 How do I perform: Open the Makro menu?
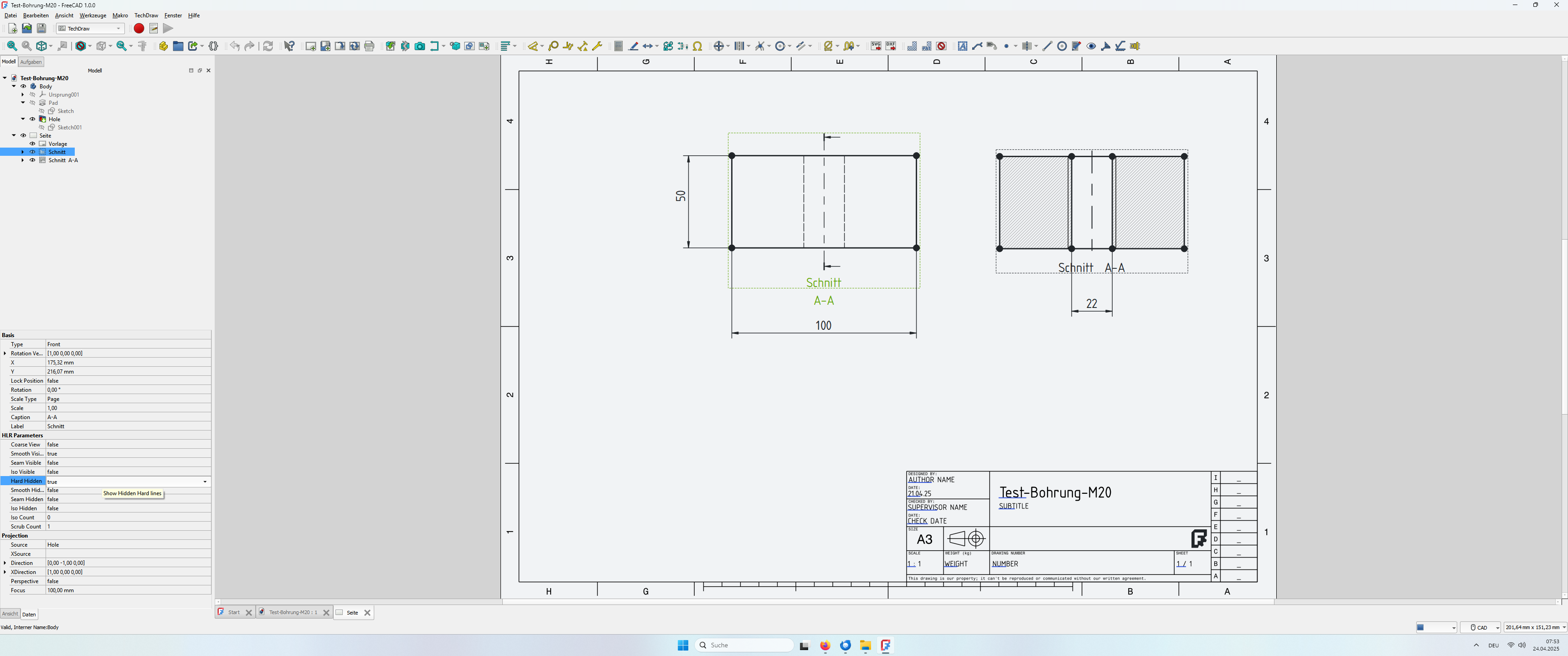tap(120, 15)
